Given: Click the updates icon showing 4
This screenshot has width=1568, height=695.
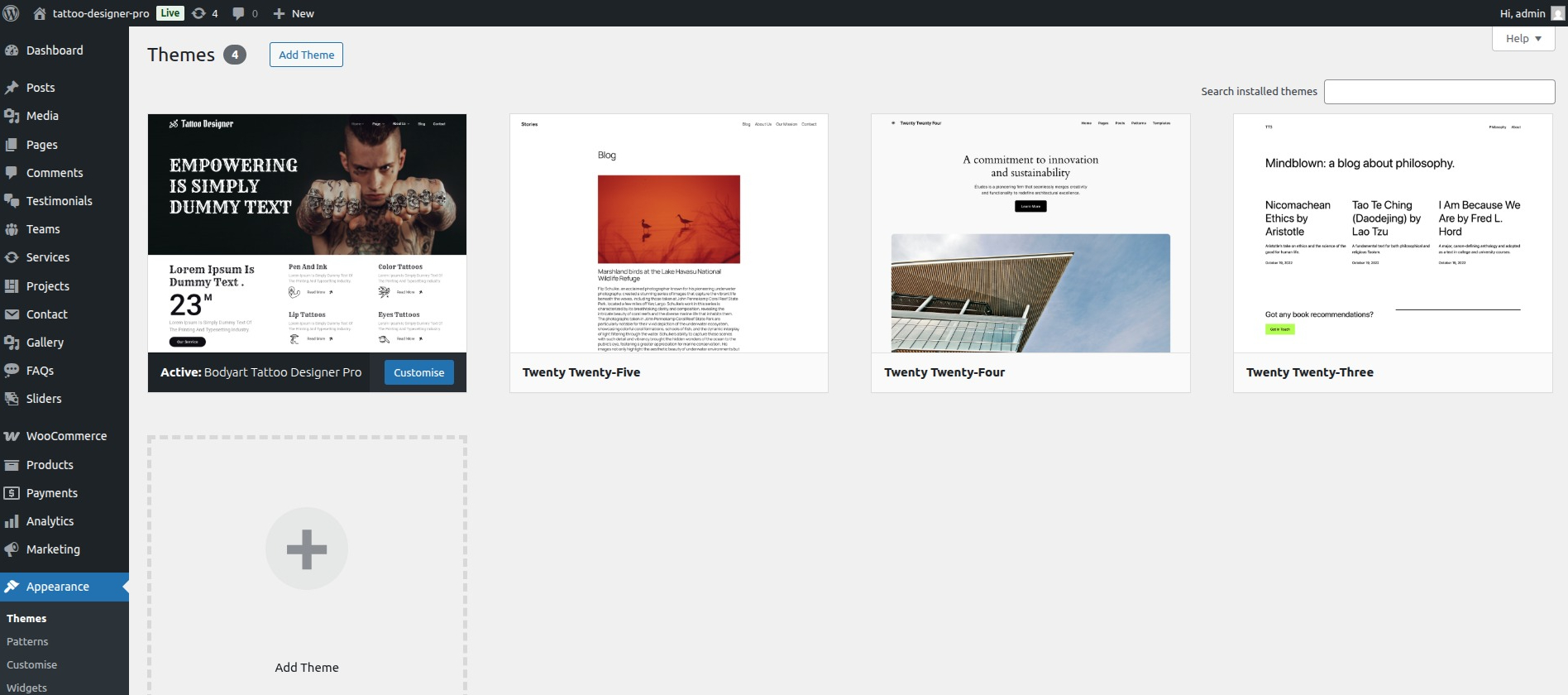Looking at the screenshot, I should pos(198,13).
